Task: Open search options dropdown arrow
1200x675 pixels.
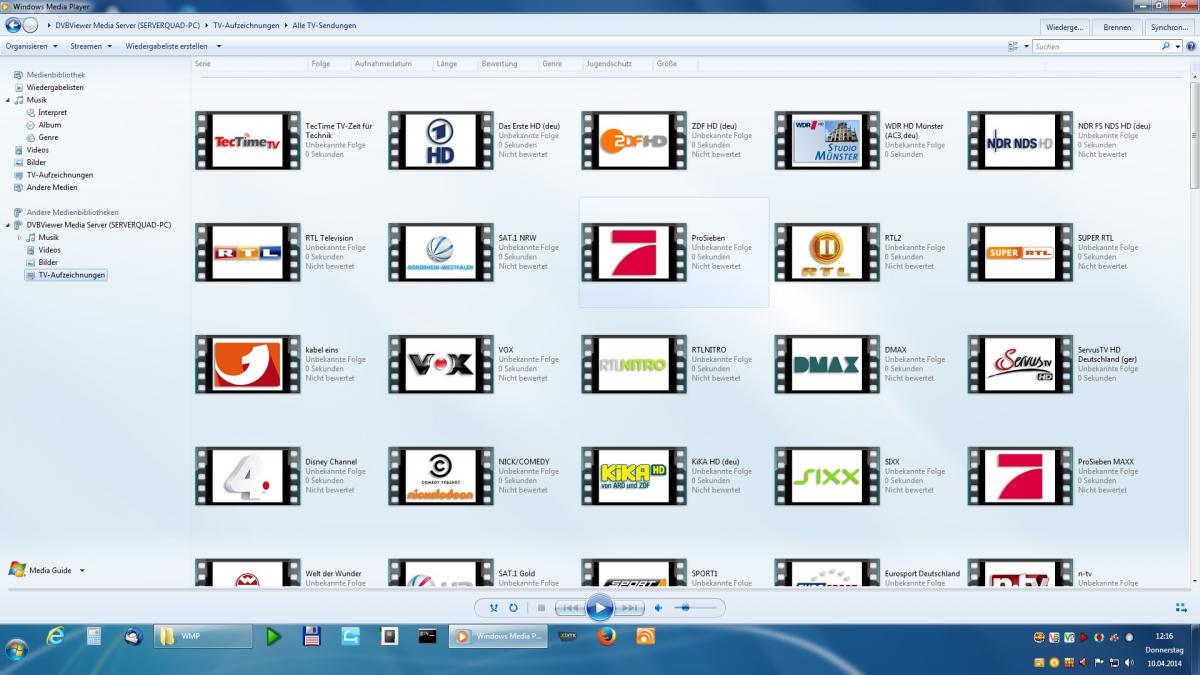Action: point(1176,46)
